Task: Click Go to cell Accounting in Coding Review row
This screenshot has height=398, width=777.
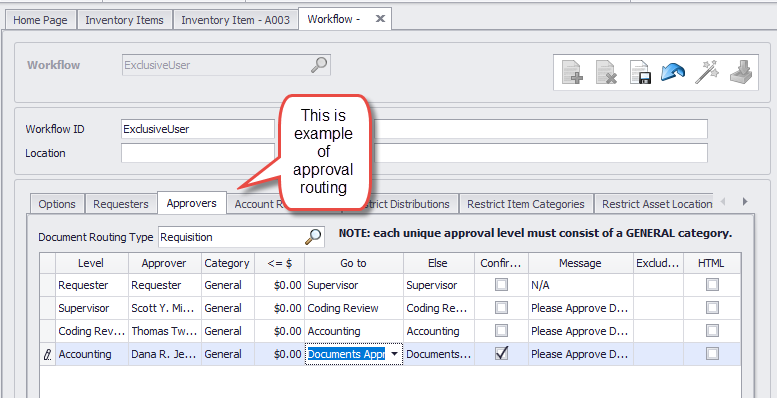Action: [x=354, y=331]
